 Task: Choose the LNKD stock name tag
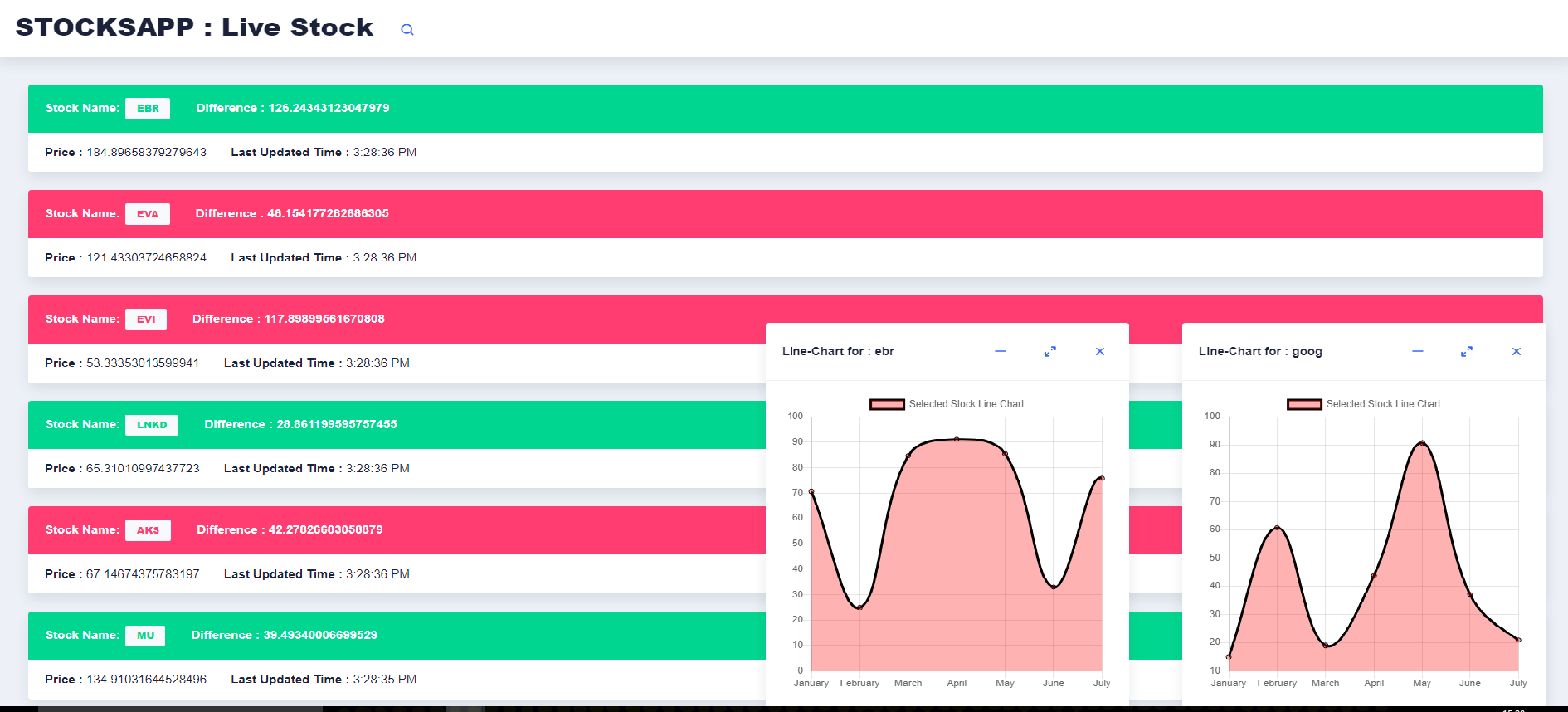click(152, 425)
